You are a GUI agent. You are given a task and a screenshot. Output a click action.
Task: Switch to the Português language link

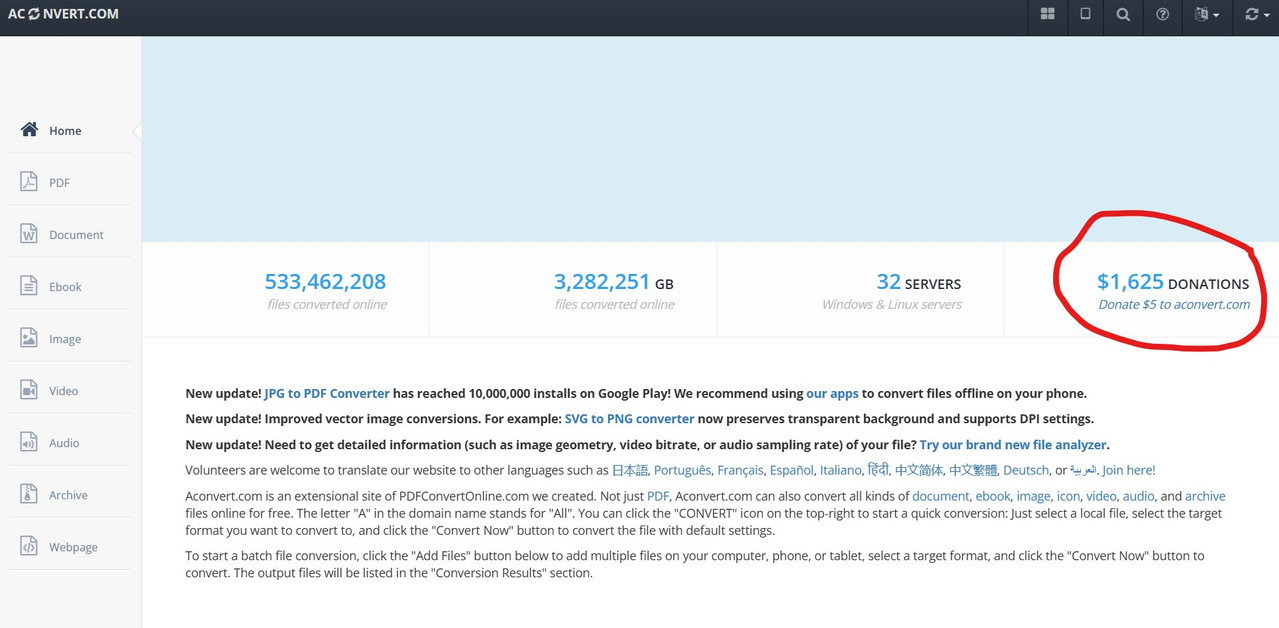[x=682, y=470]
